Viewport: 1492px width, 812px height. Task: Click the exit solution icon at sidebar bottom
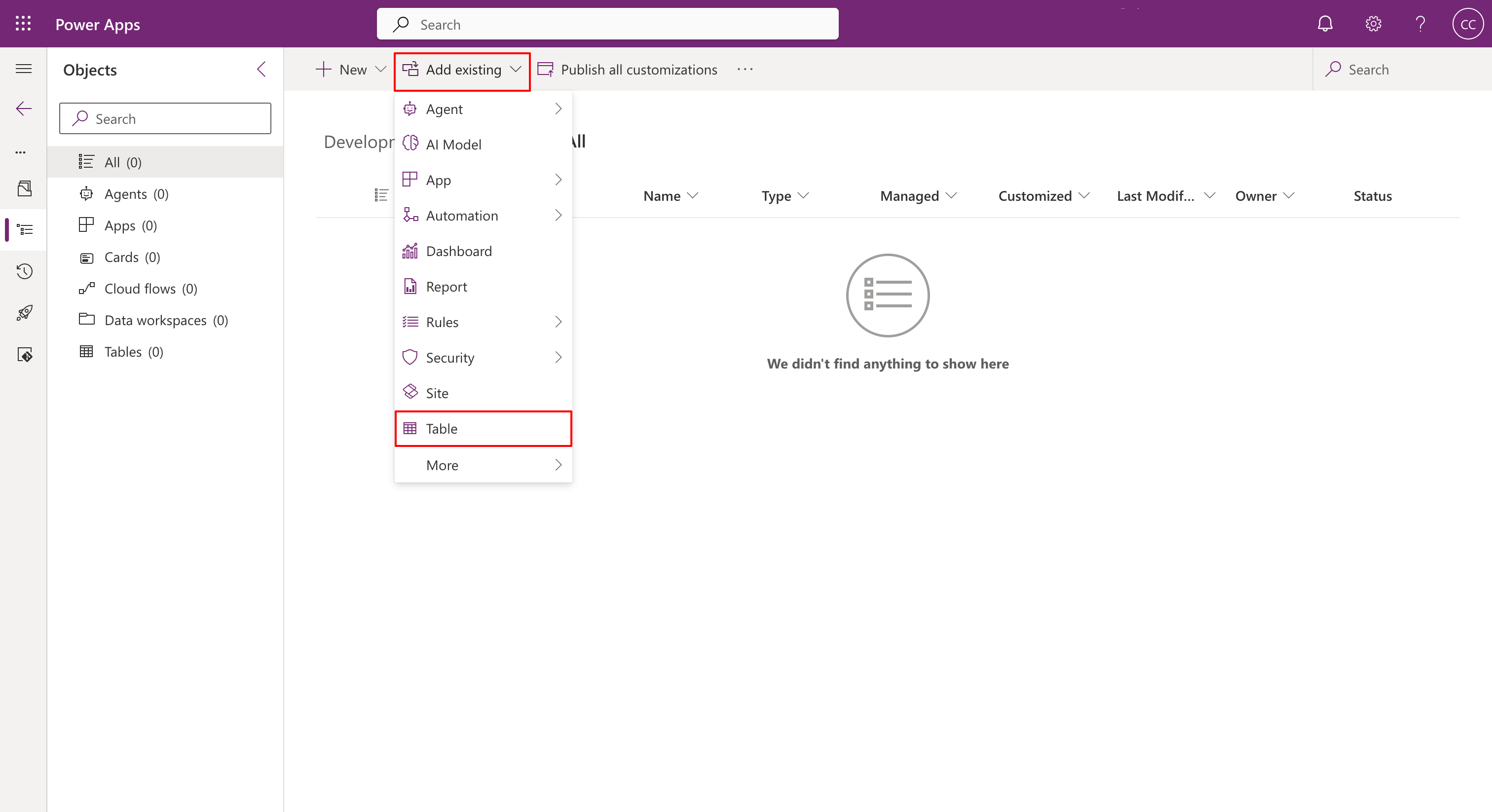[26, 355]
